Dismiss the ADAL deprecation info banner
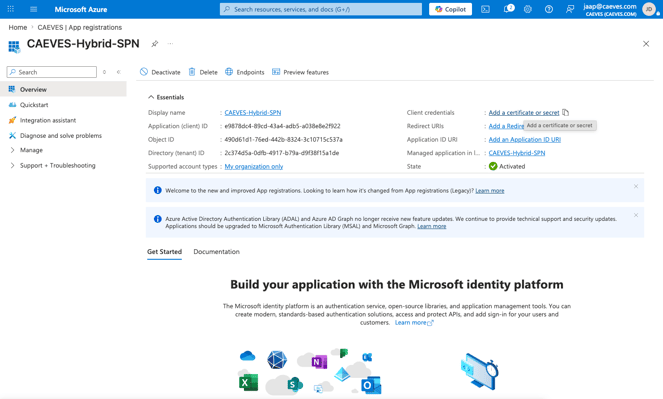 (636, 215)
